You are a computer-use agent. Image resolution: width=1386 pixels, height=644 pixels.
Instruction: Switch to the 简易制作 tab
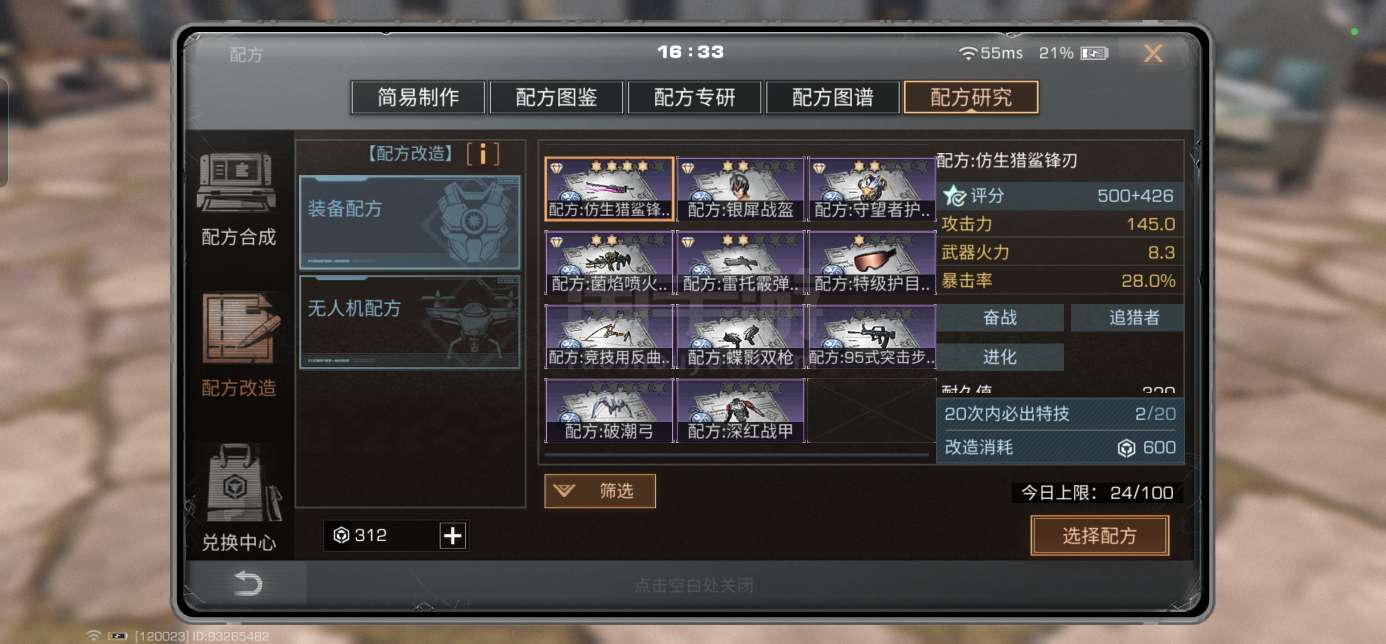[x=418, y=97]
